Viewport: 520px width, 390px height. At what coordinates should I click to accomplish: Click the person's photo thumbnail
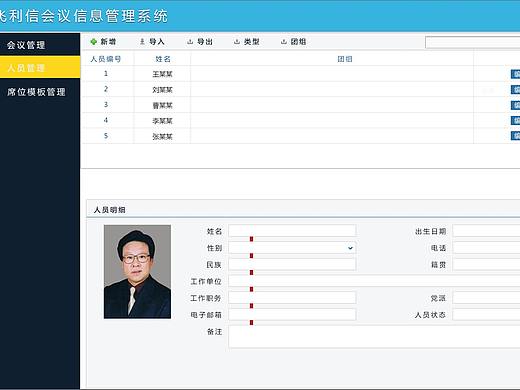point(137,272)
